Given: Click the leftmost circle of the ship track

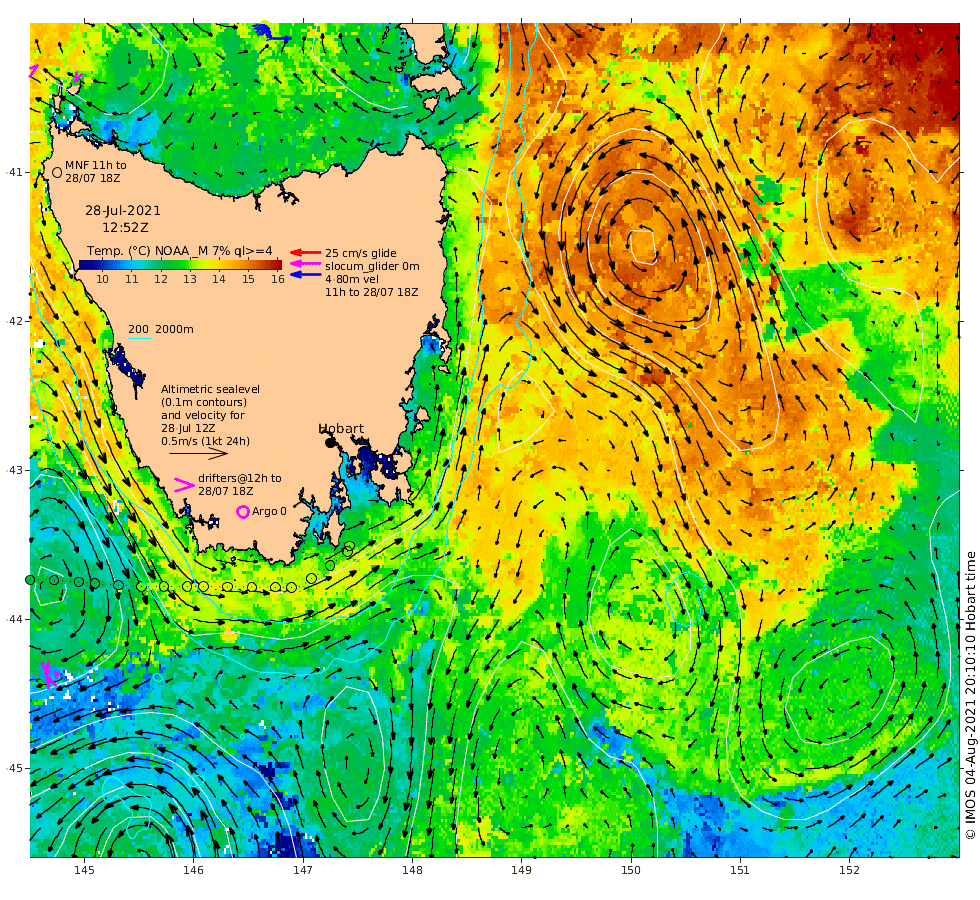Looking at the screenshot, I should (x=29, y=580).
